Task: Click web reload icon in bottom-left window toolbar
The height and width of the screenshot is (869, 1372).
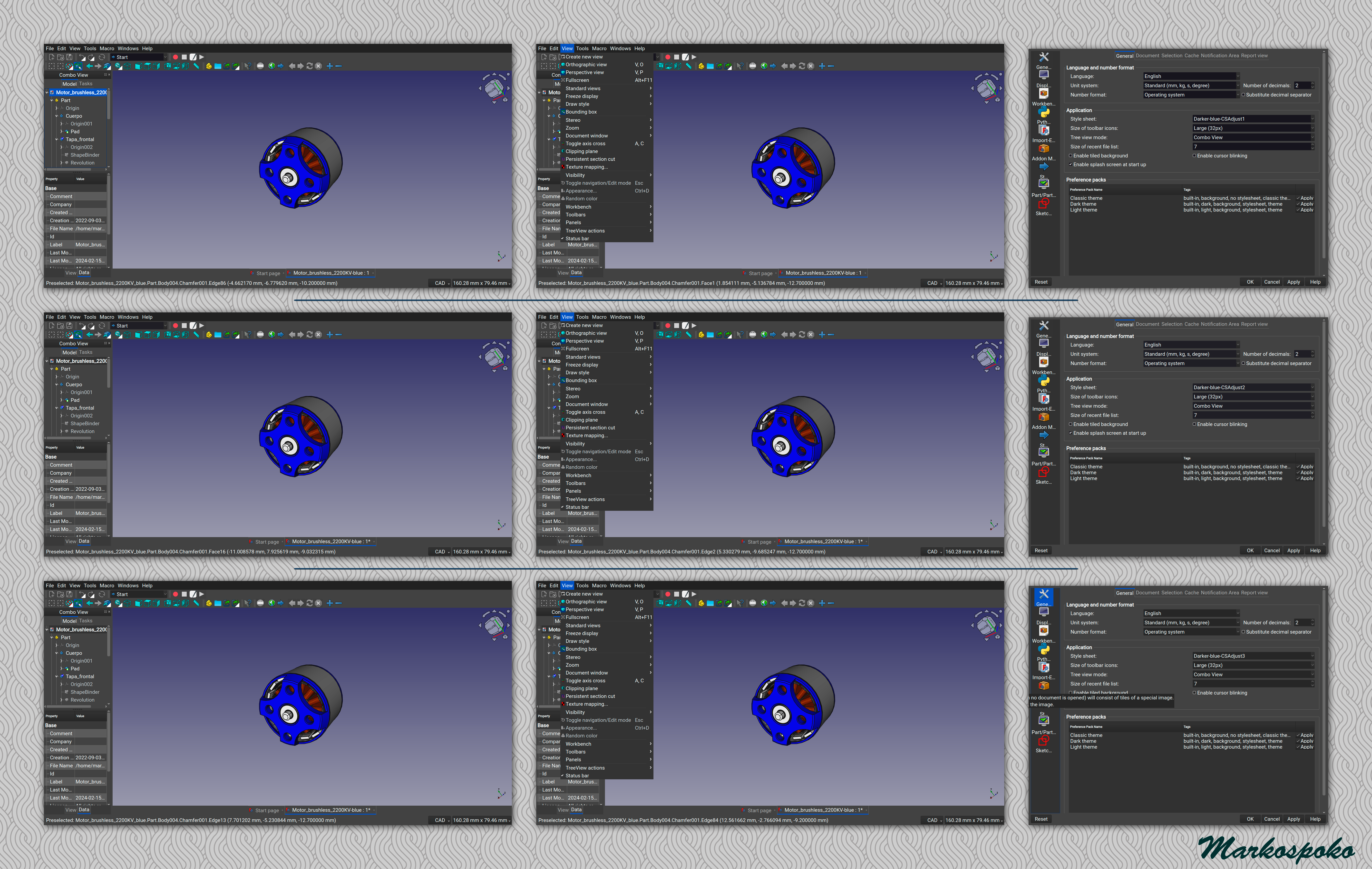Action: pos(309,603)
